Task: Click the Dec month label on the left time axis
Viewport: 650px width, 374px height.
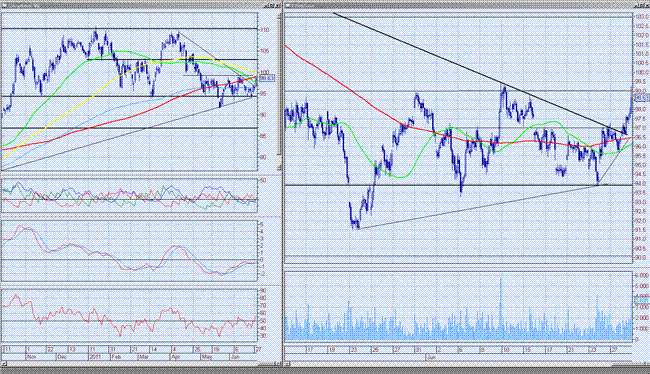Action: click(x=62, y=357)
